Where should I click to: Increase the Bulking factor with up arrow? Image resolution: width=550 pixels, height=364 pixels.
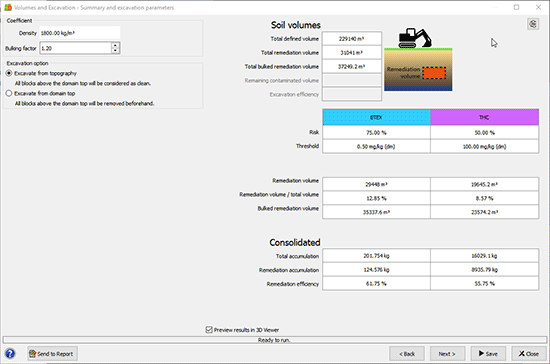pos(115,45)
